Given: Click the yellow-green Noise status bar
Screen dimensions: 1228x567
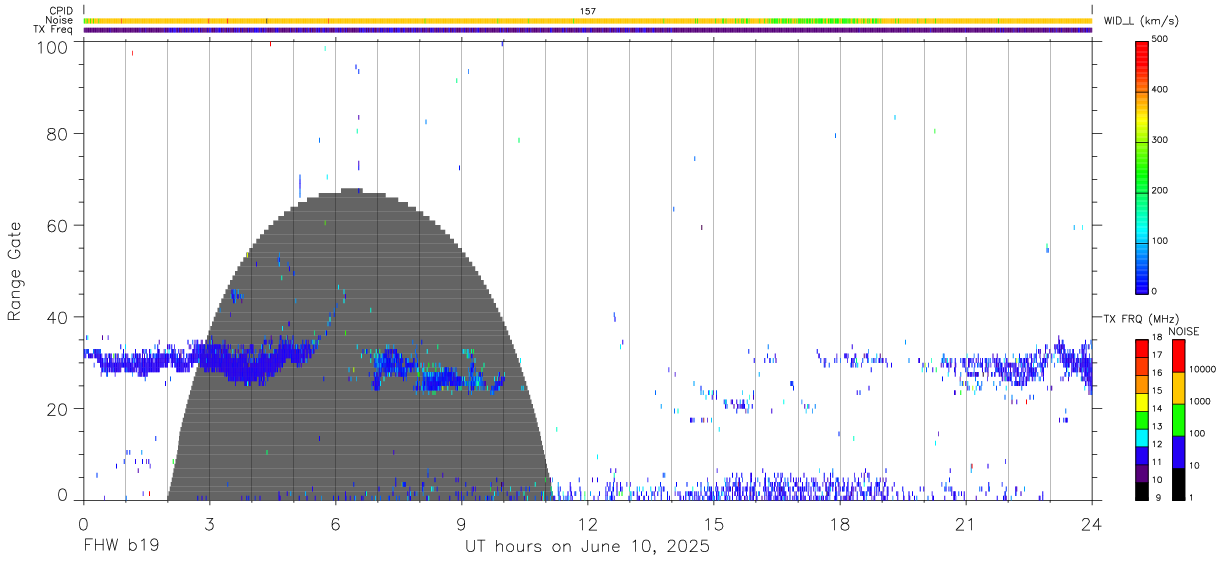Looking at the screenshot, I should [x=588, y=20].
